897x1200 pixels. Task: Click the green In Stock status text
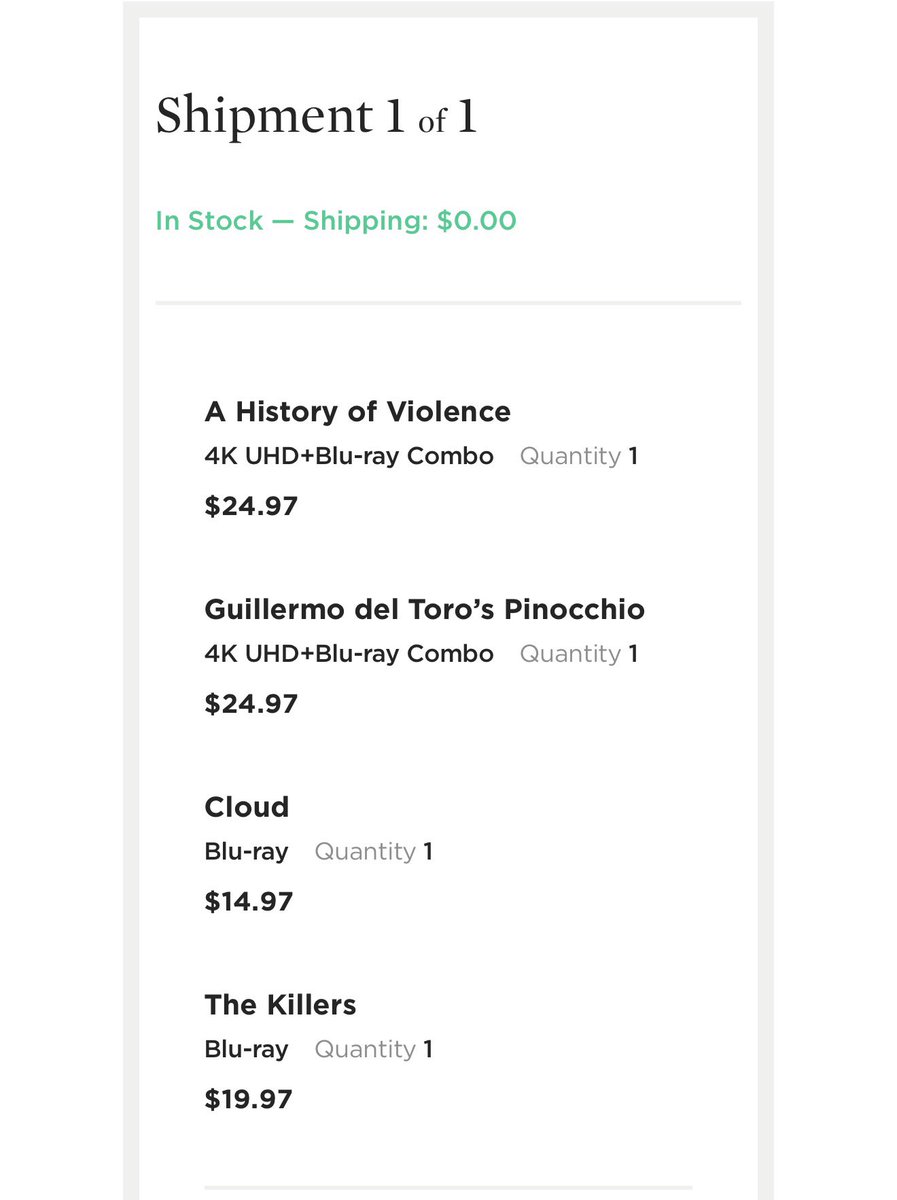(209, 221)
